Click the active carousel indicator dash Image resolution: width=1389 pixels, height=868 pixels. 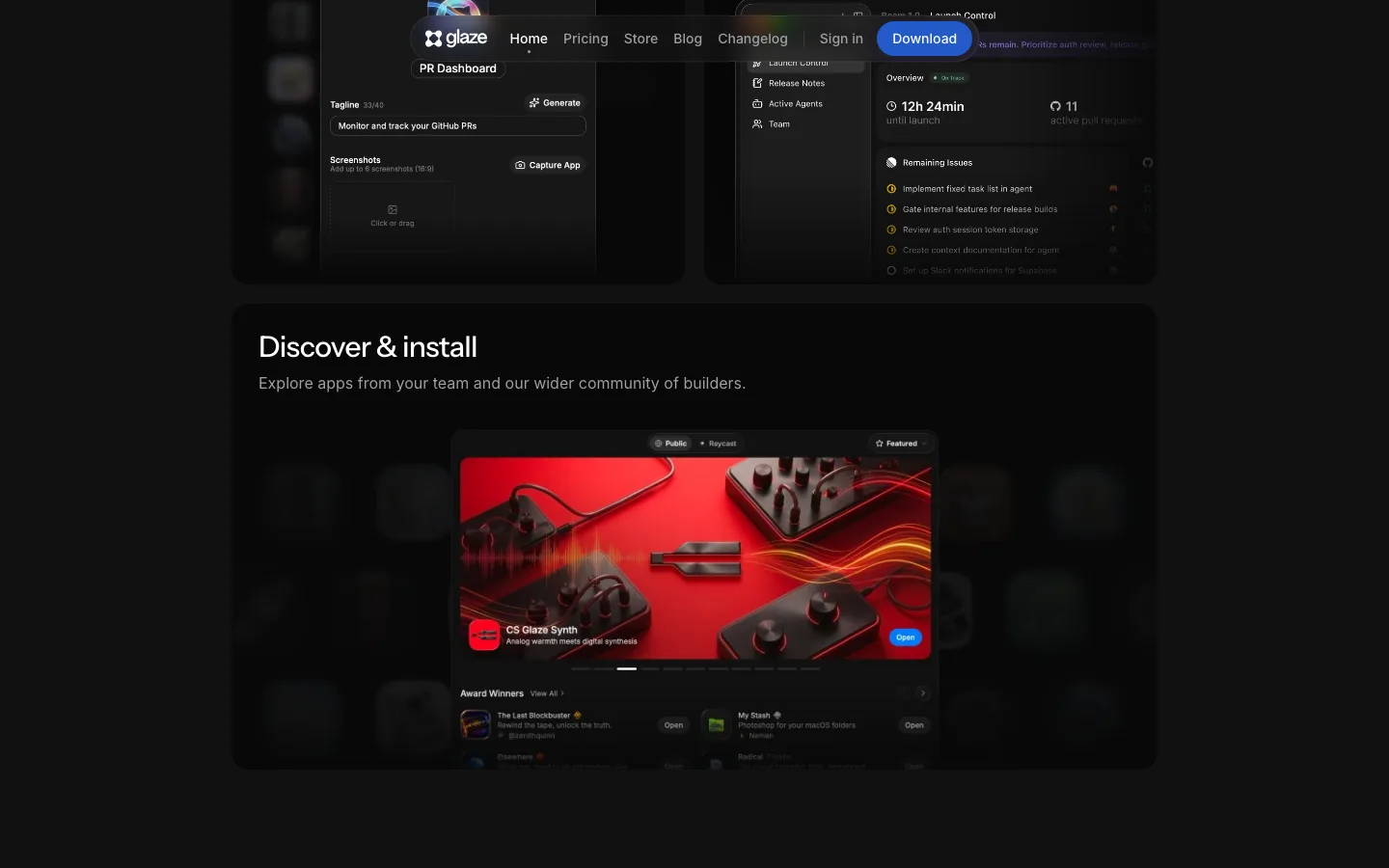pos(627,668)
